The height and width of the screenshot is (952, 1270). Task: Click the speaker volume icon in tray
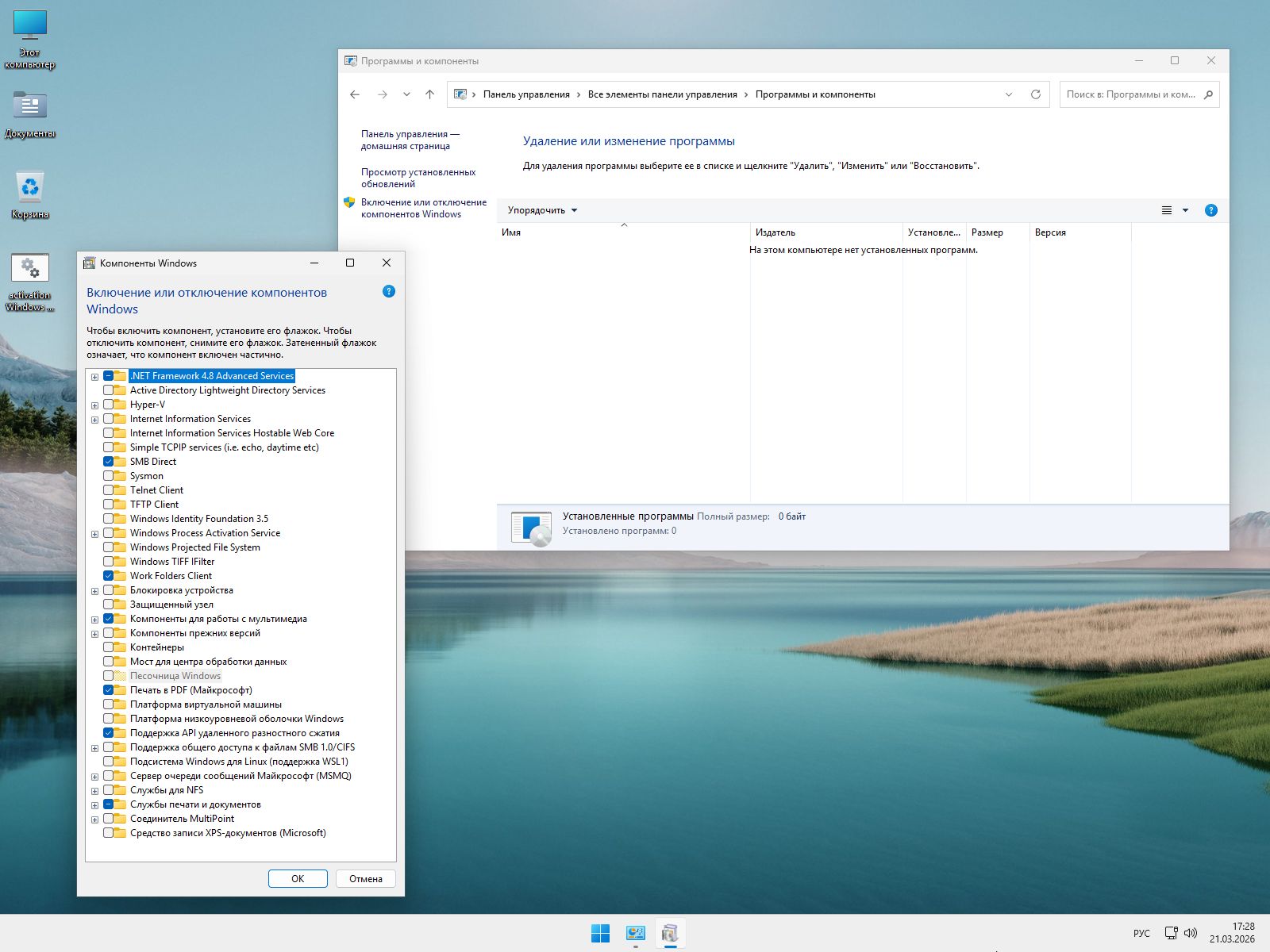tap(1191, 933)
